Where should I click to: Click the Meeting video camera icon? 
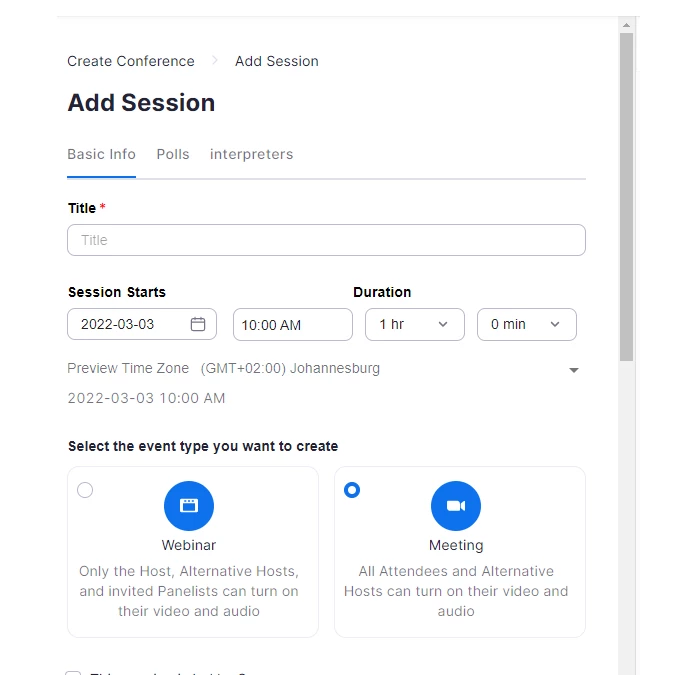pyautogui.click(x=456, y=505)
